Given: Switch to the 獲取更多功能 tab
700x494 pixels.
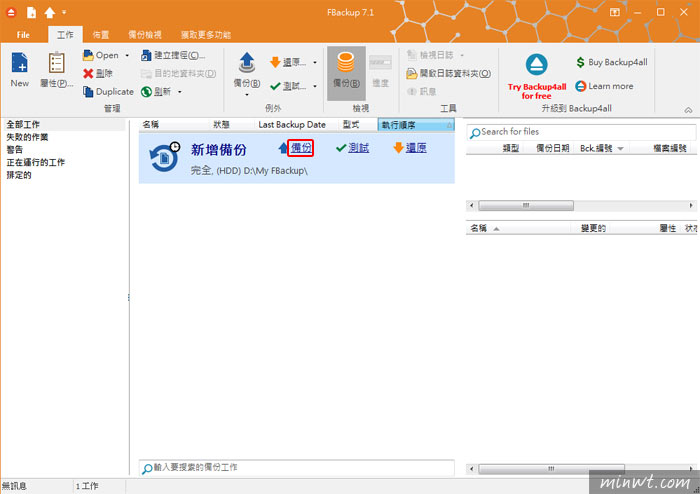Looking at the screenshot, I should pyautogui.click(x=206, y=34).
